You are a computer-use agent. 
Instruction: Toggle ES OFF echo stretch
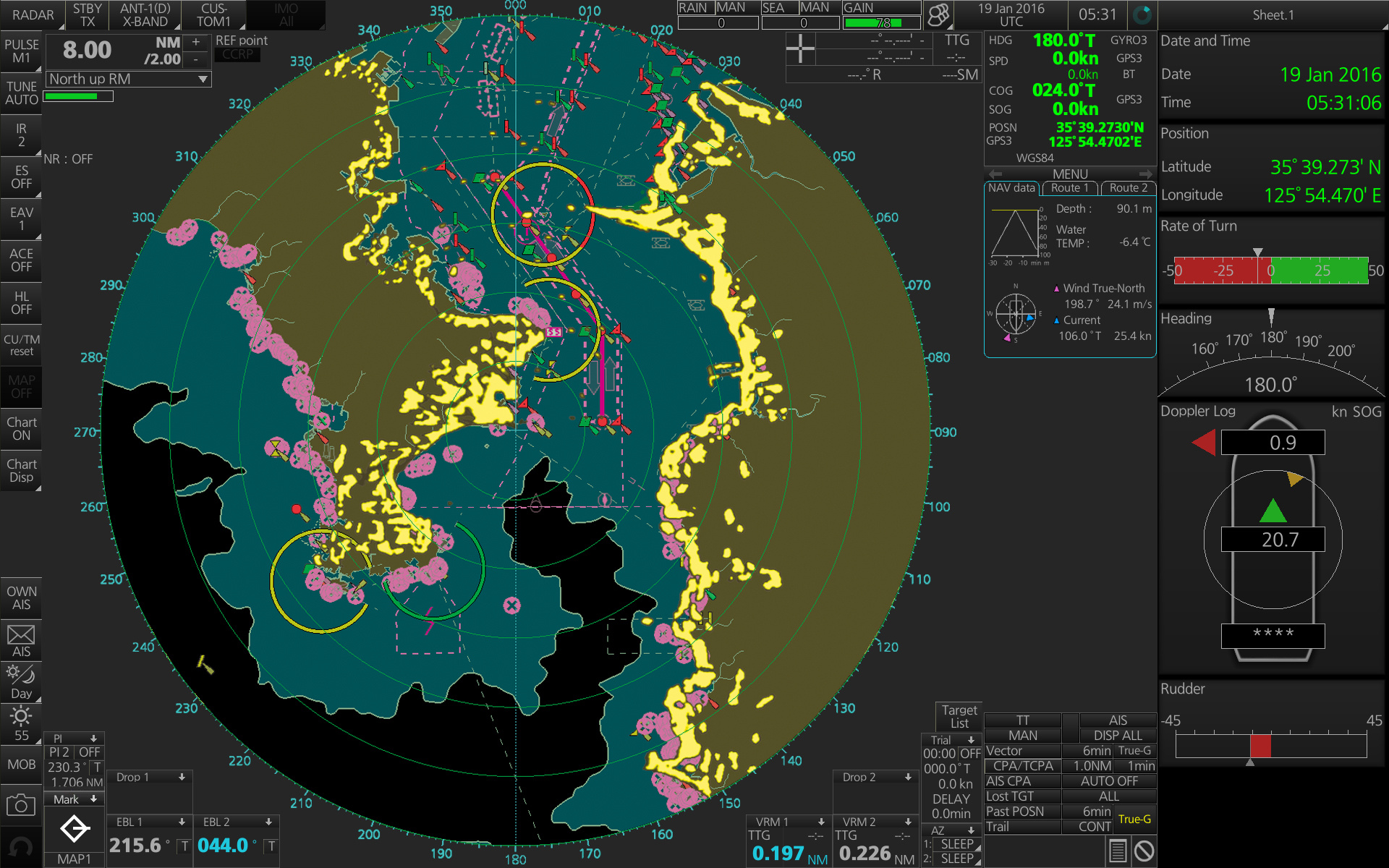click(x=21, y=177)
